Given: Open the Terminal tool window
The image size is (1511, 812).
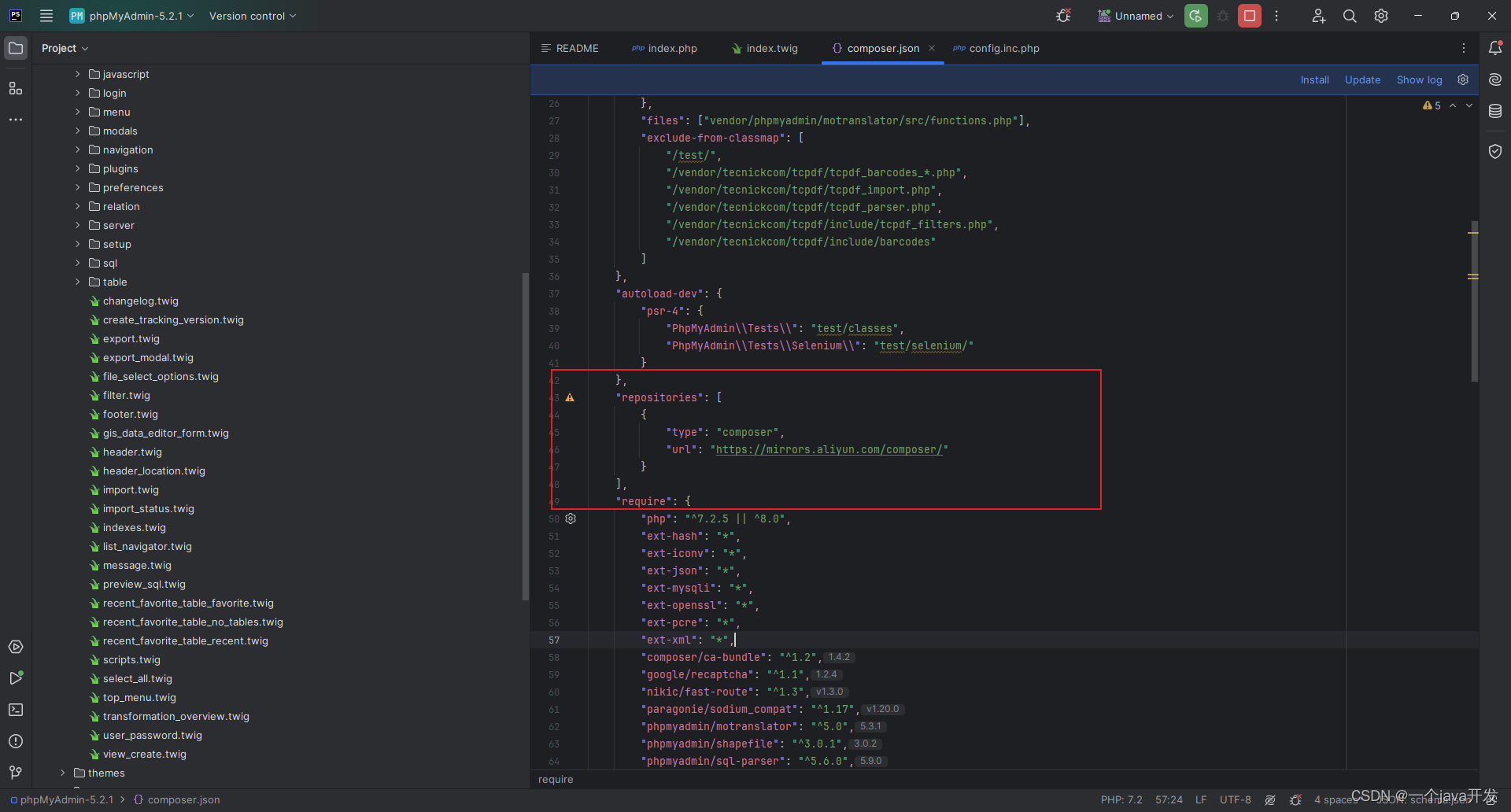Looking at the screenshot, I should point(16,710).
